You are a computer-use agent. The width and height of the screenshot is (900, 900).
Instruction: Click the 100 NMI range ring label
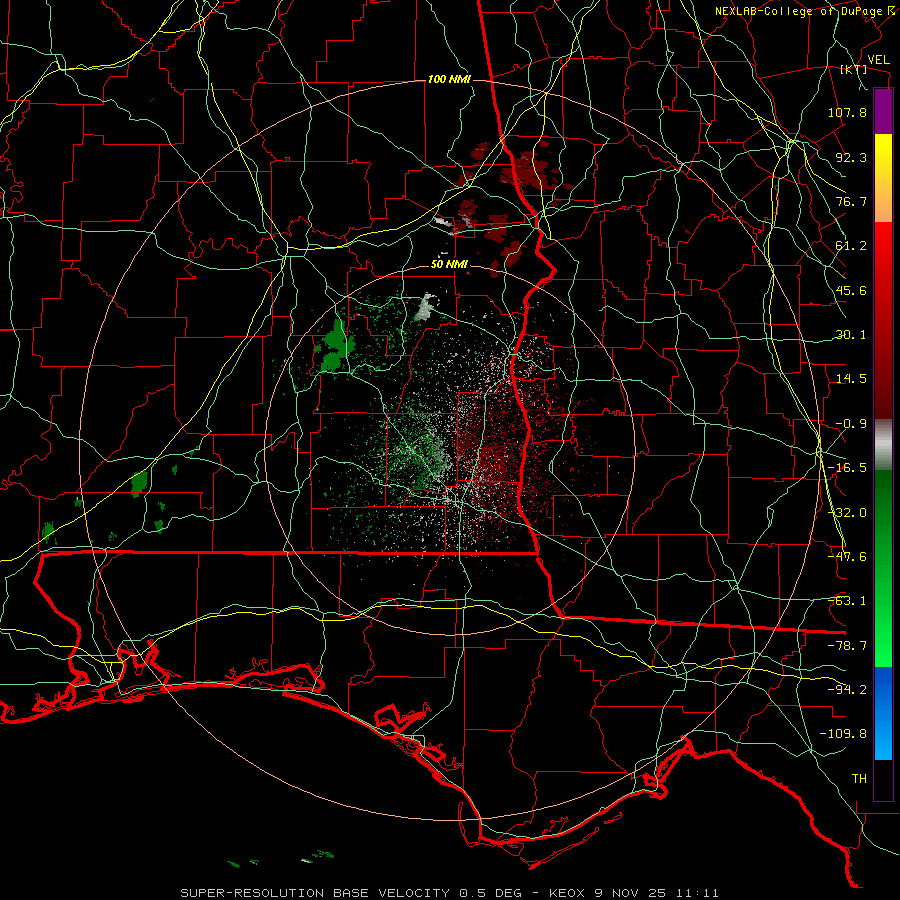[449, 79]
